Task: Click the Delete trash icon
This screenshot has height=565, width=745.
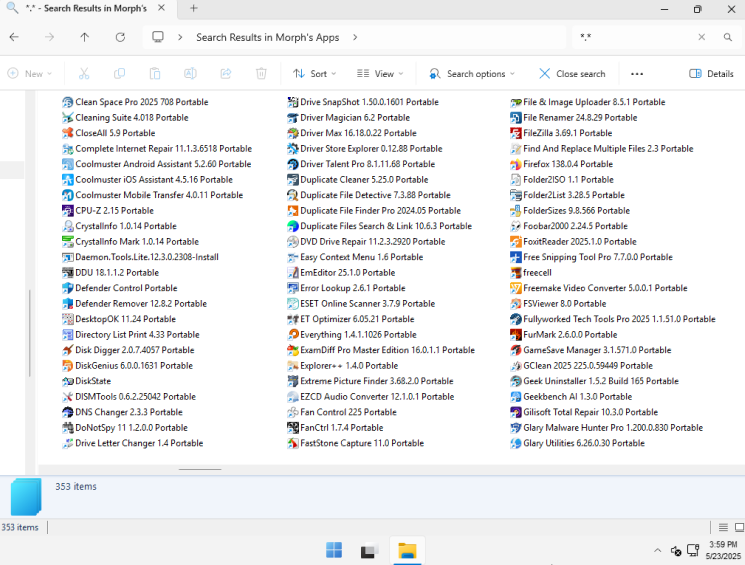Action: [261, 74]
